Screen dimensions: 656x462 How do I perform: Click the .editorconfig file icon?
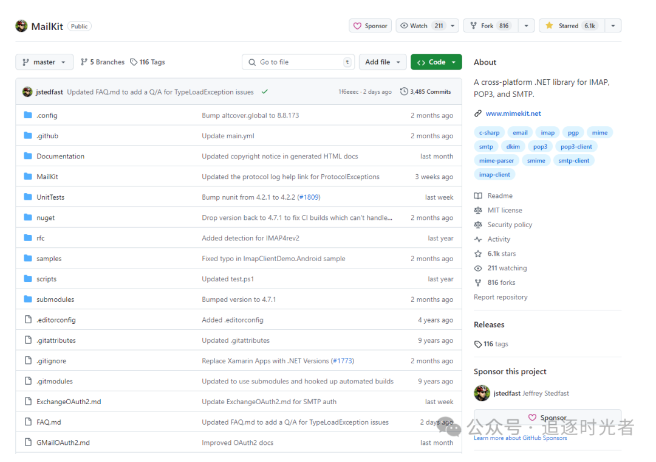click(28, 319)
